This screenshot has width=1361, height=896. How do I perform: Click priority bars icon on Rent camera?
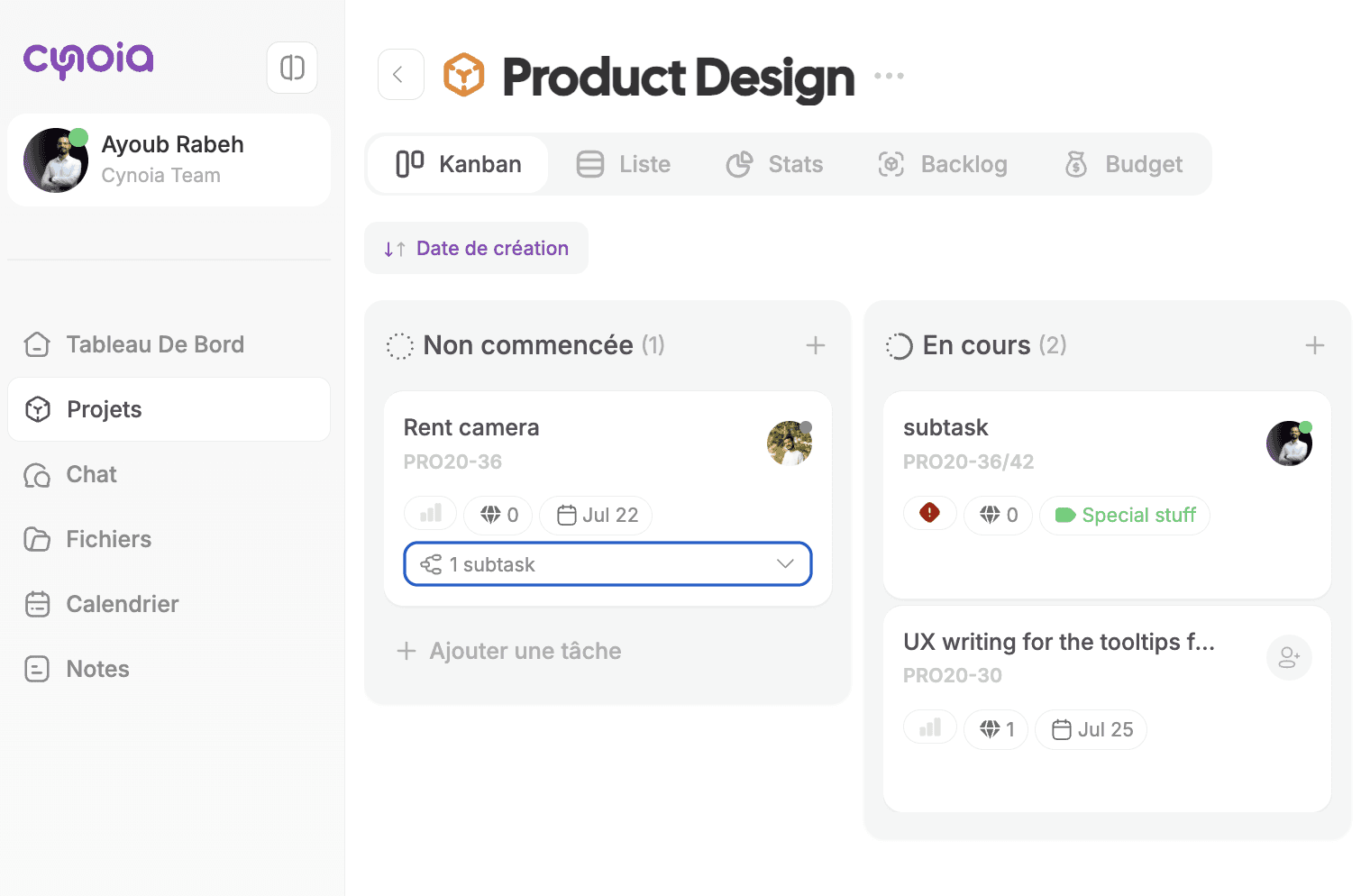click(x=431, y=514)
